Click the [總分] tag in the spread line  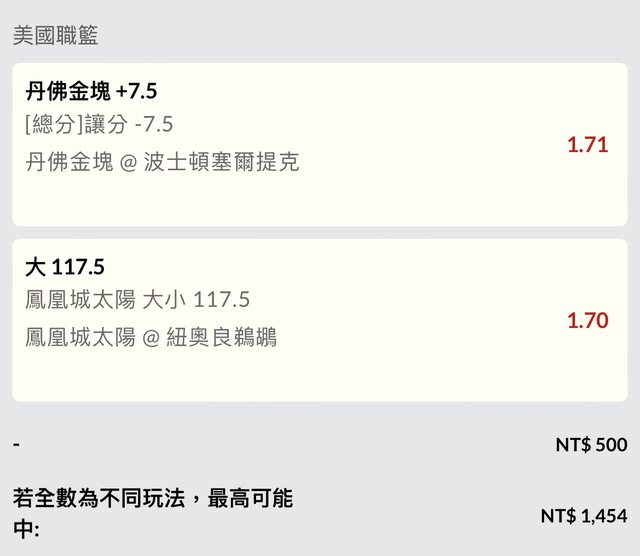coord(52,125)
